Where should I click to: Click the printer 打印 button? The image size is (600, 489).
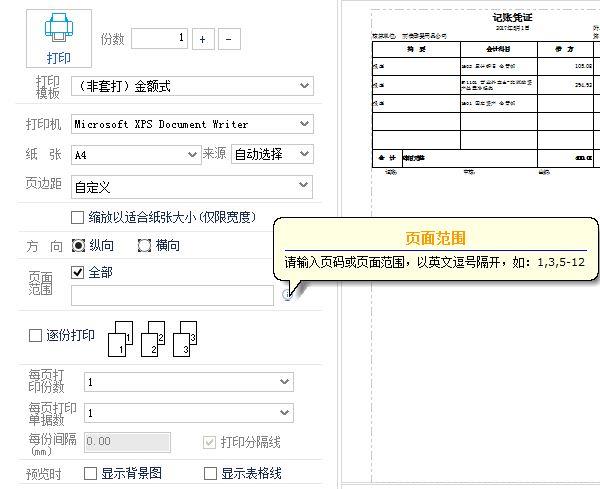(x=59, y=39)
